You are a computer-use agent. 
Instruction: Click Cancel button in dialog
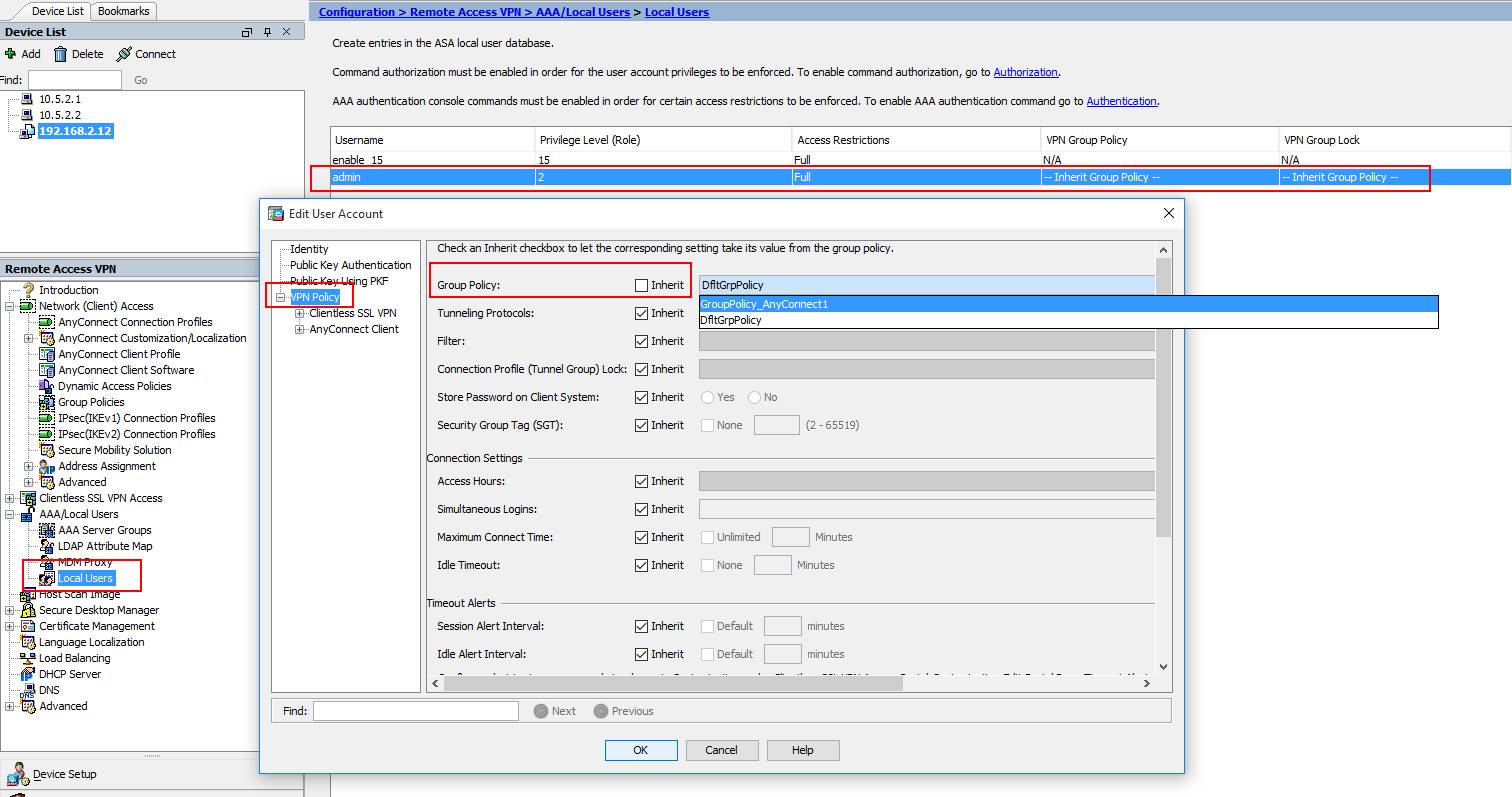[x=721, y=750]
